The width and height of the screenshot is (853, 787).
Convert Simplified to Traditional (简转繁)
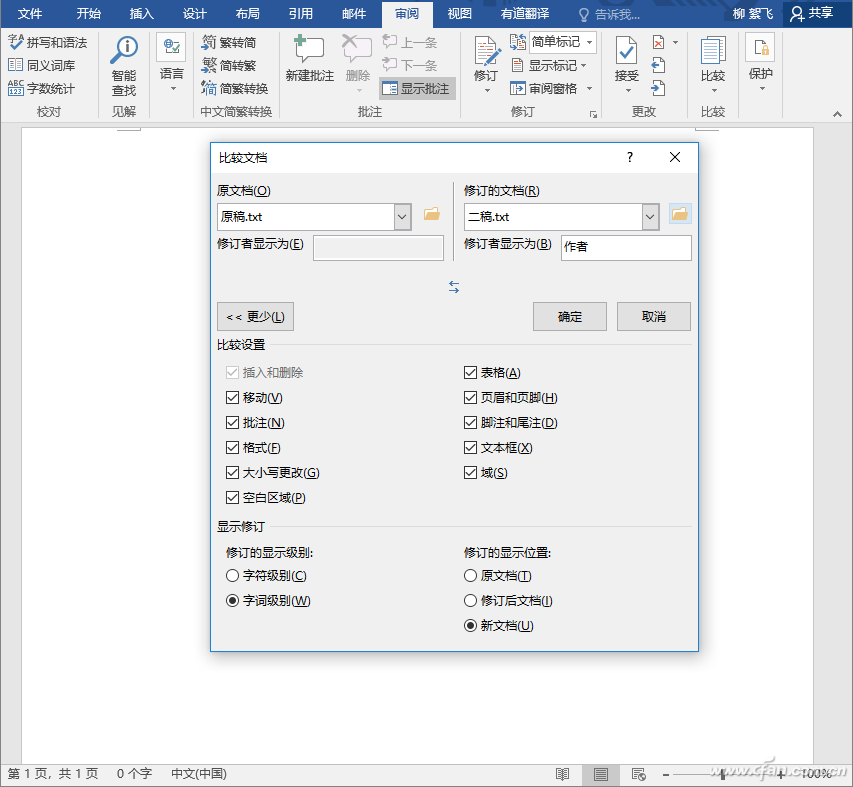pos(229,65)
